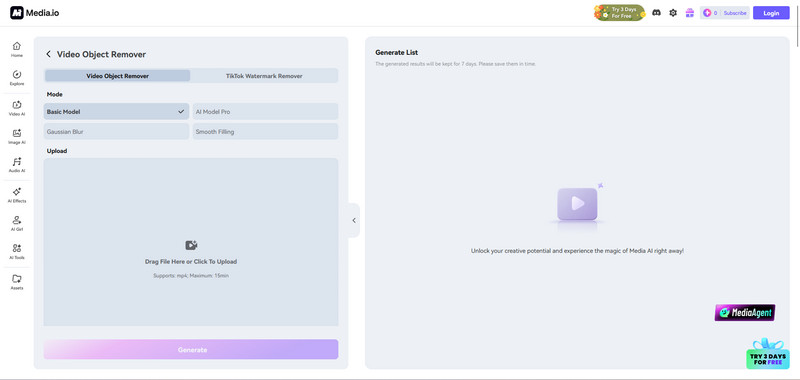Click the Try 3 Days For Free gift banner

[767, 353]
